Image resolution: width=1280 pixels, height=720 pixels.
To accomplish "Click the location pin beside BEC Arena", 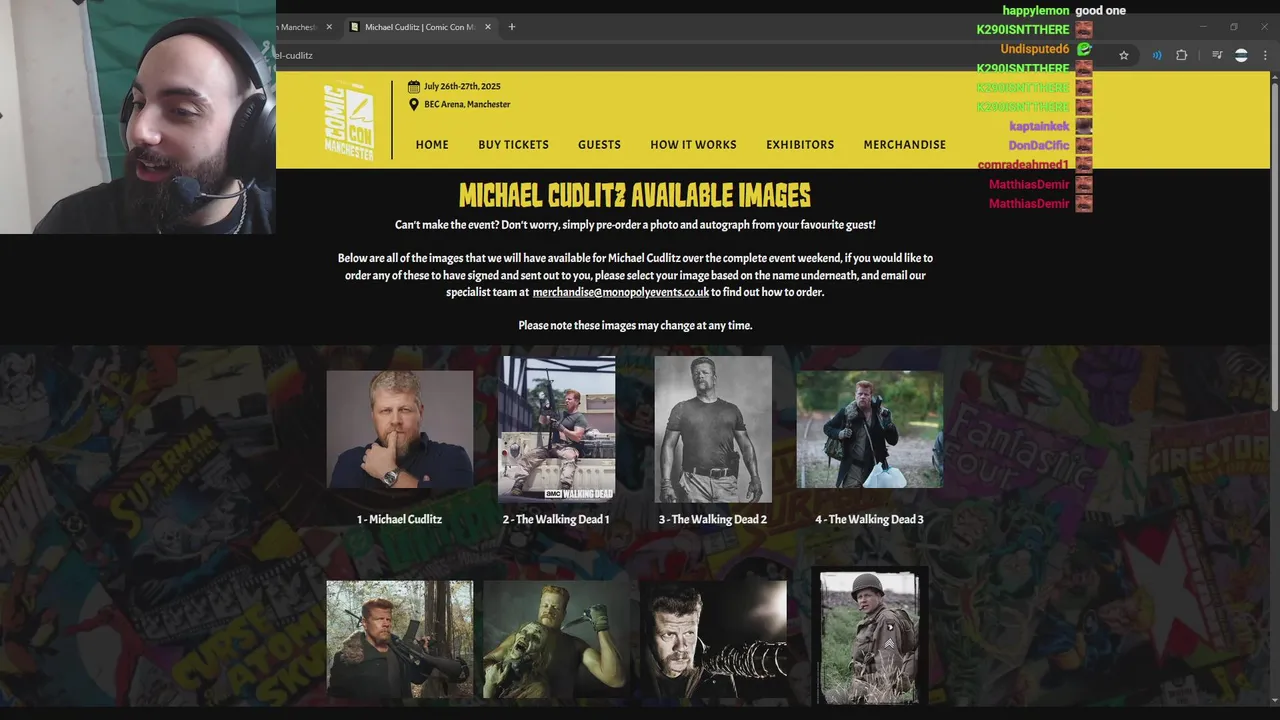I will pos(414,104).
